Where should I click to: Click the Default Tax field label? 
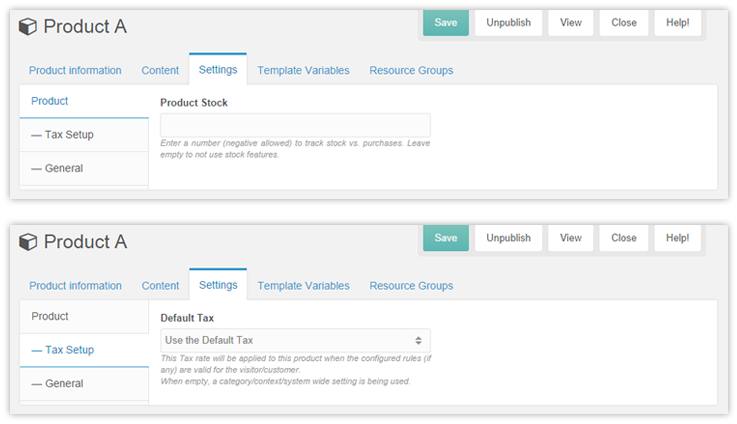click(x=187, y=318)
